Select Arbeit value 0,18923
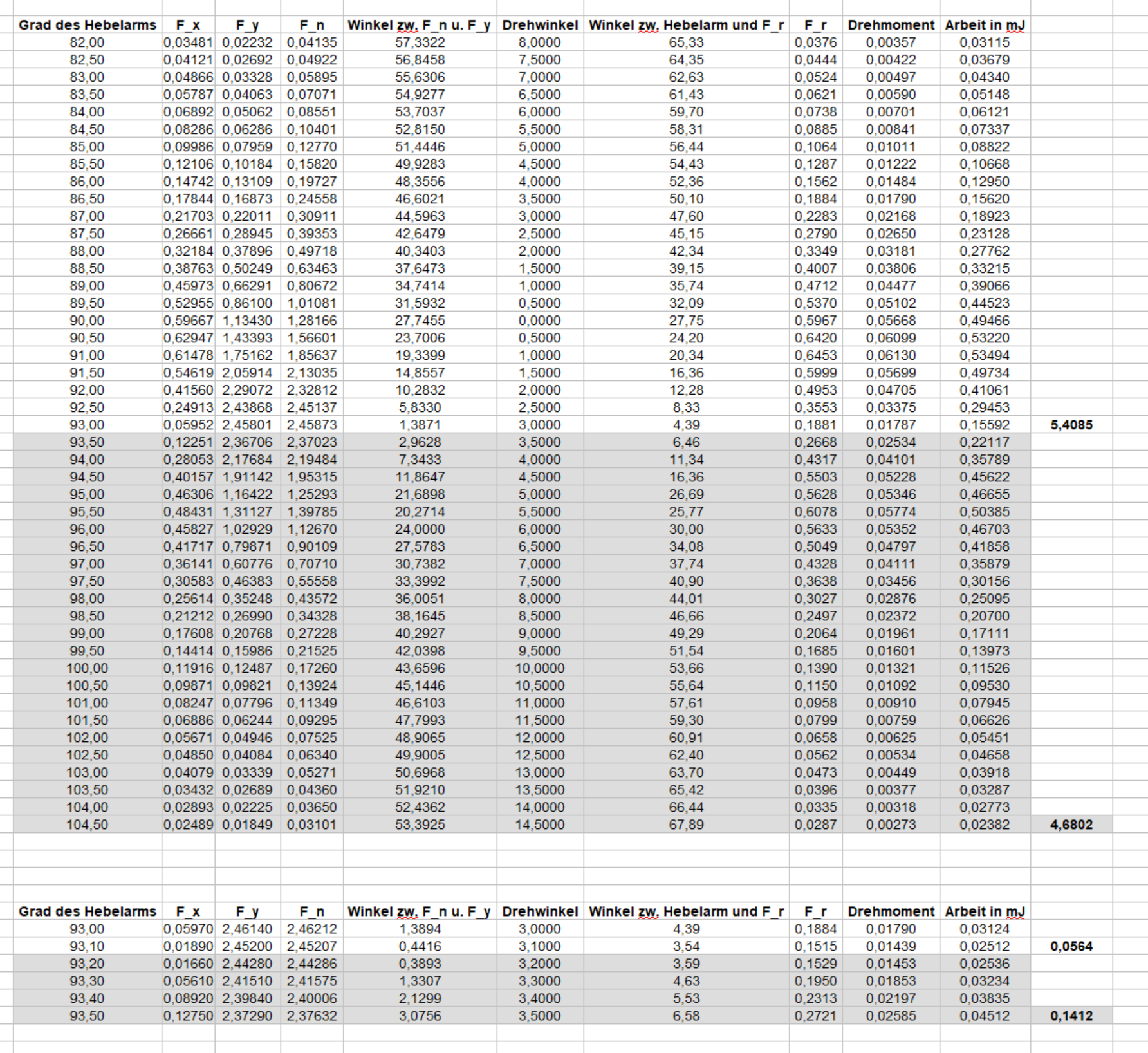 985,216
